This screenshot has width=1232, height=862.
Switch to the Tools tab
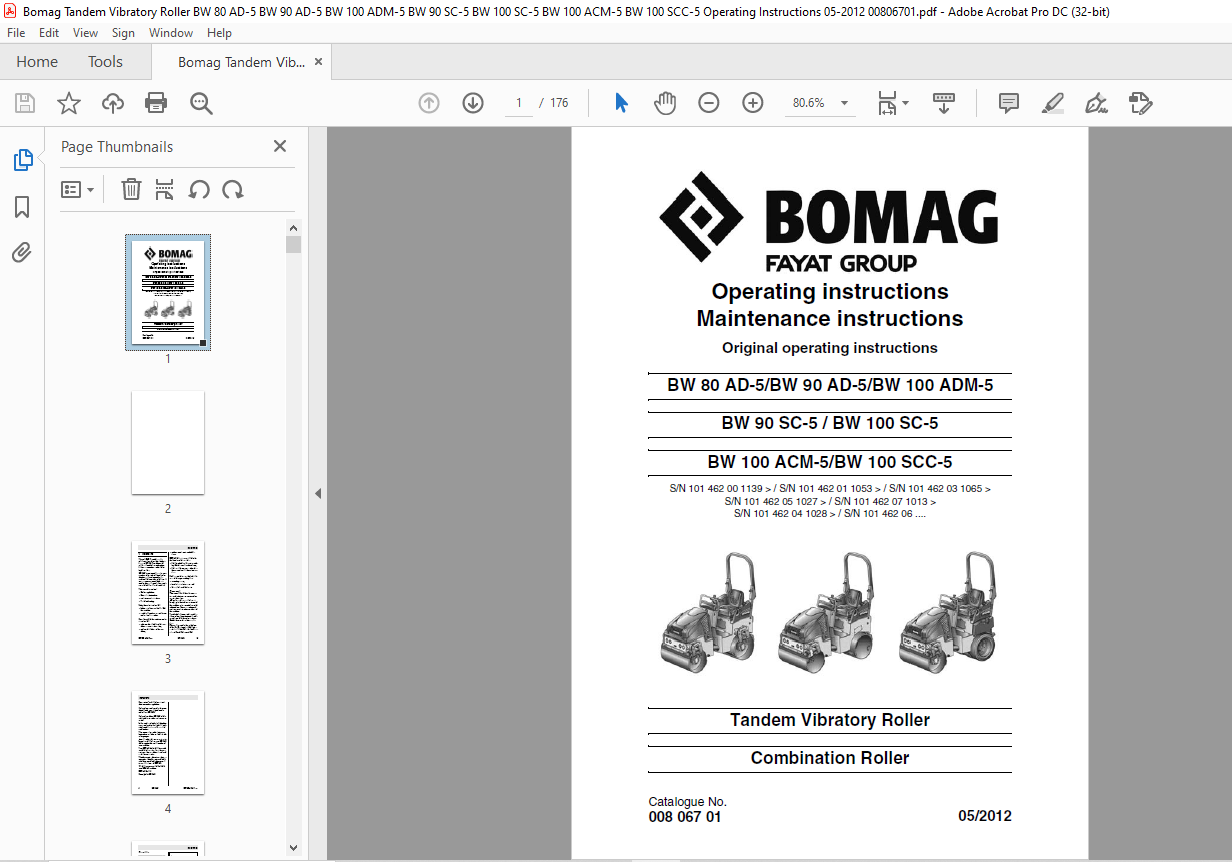point(105,62)
